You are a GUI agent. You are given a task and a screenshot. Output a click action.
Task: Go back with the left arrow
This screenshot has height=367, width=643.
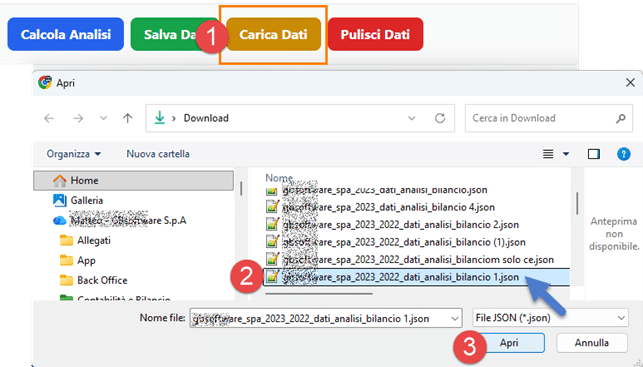[49, 118]
